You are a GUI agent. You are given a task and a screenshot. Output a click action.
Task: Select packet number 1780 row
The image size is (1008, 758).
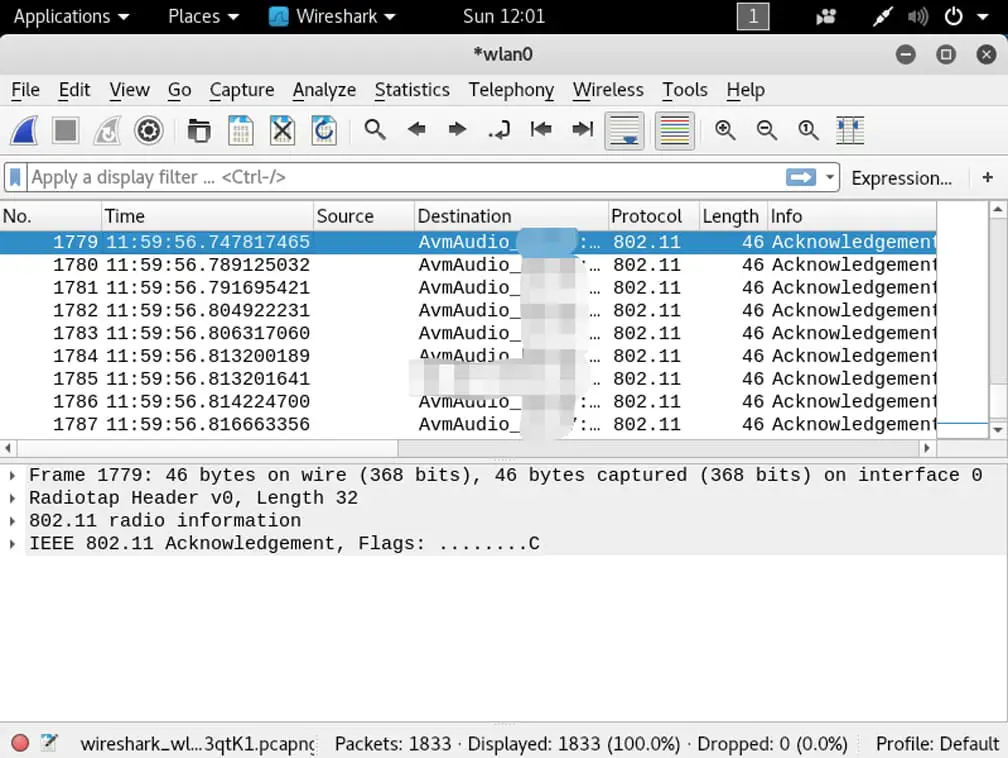coord(468,265)
